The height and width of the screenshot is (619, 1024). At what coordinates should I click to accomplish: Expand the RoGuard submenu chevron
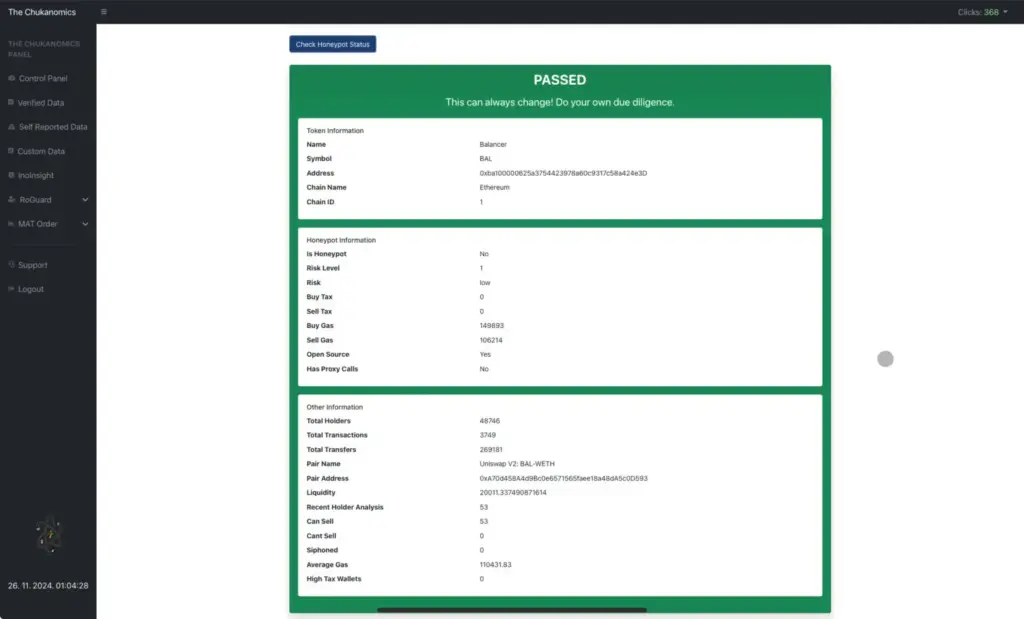tap(86, 199)
